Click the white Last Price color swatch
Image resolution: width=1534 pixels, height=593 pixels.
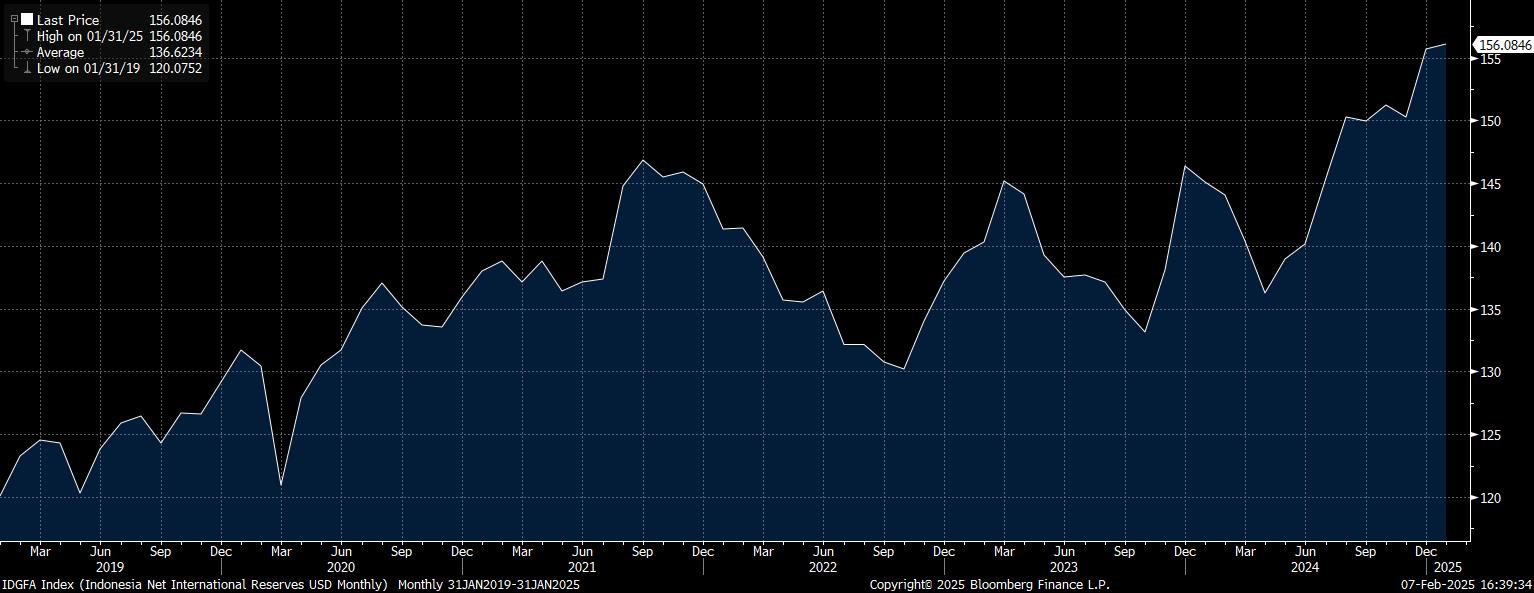(27, 19)
